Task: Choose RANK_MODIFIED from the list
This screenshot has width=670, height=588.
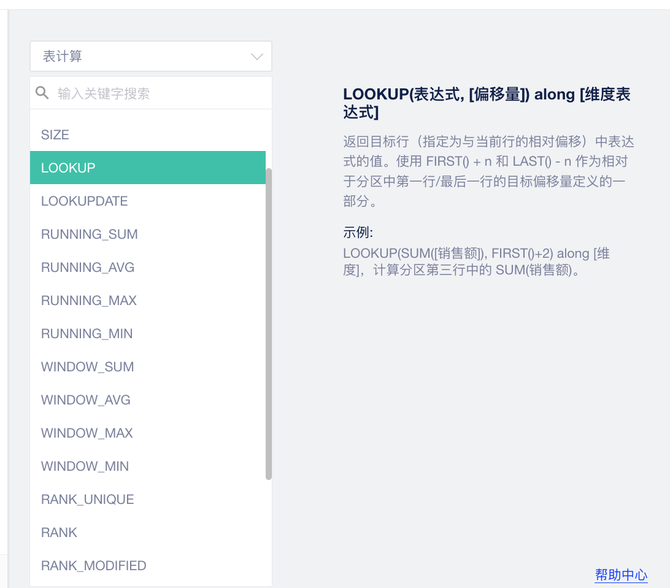Action: 93,564
